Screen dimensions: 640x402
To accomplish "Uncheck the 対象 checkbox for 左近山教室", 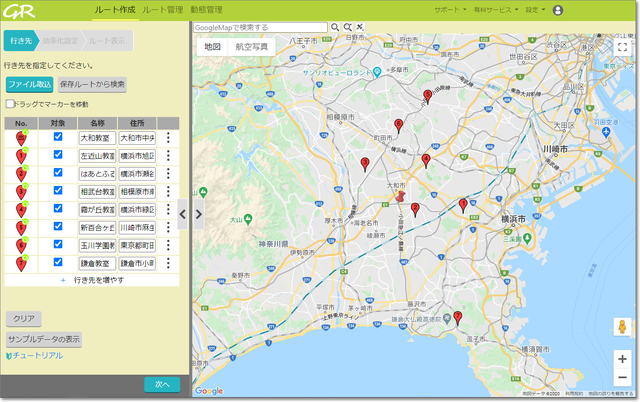I will coord(58,155).
